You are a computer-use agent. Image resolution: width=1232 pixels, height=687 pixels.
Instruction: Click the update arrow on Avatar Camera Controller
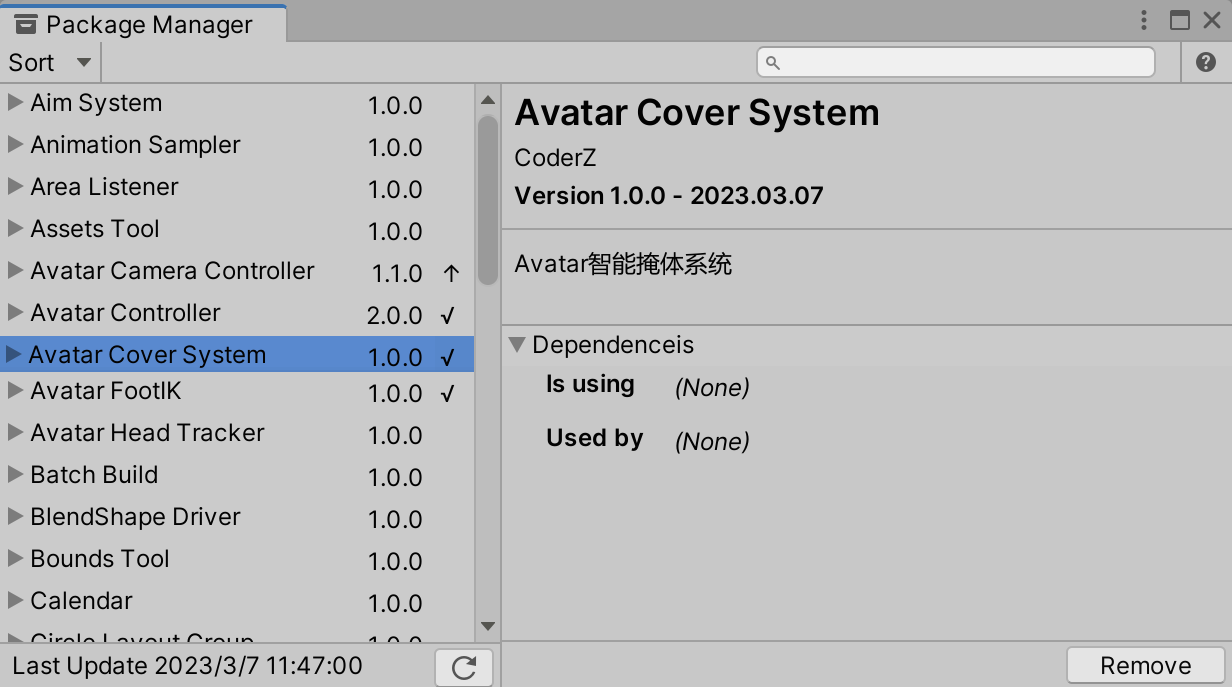[451, 273]
